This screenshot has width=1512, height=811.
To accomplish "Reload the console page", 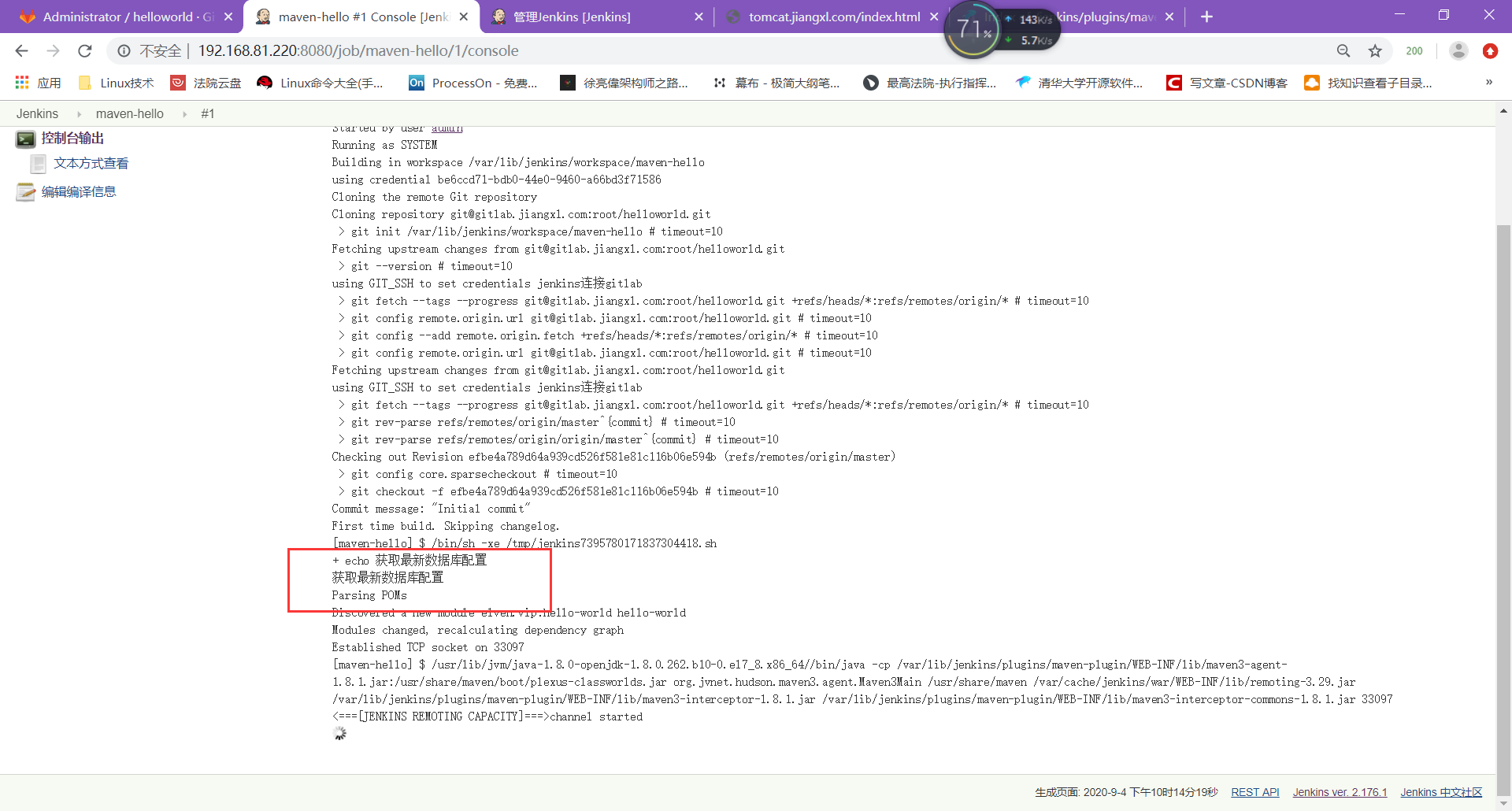I will (x=85, y=51).
